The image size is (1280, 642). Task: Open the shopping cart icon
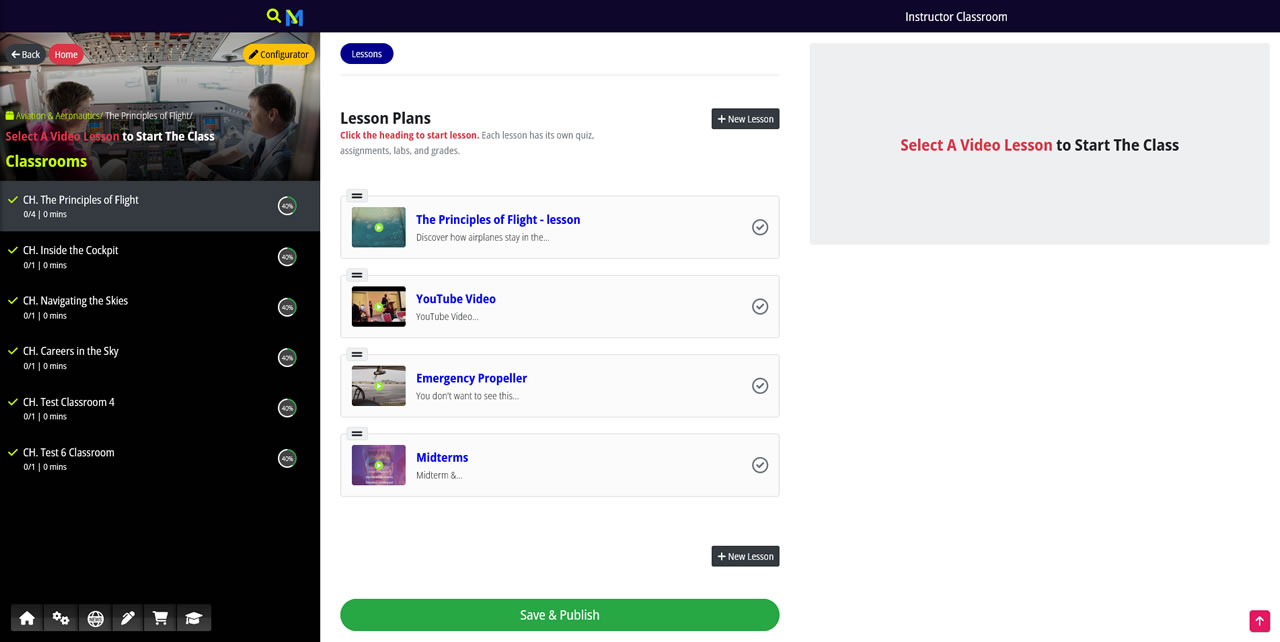pos(160,618)
